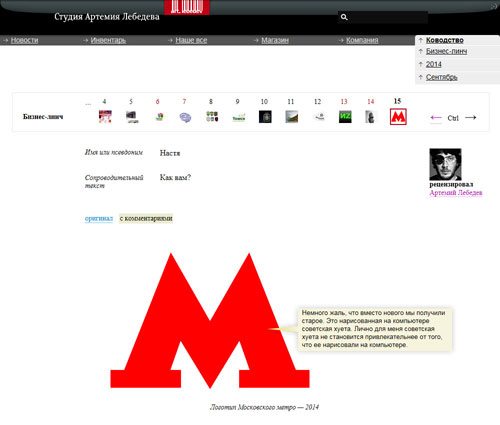Open the Магазин menu item
Image resolution: width=500 pixels, height=425 pixels.
(275, 40)
